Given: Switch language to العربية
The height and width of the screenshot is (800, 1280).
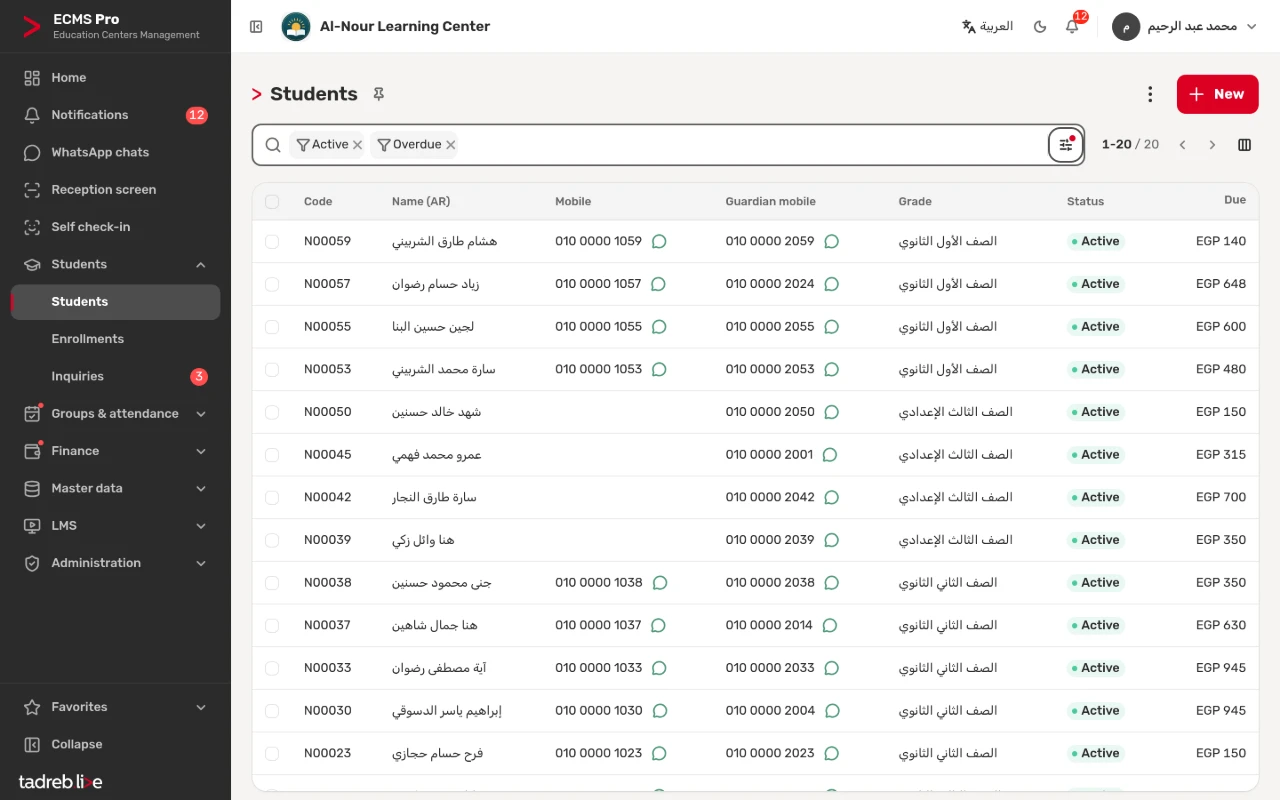Looking at the screenshot, I should (x=987, y=27).
